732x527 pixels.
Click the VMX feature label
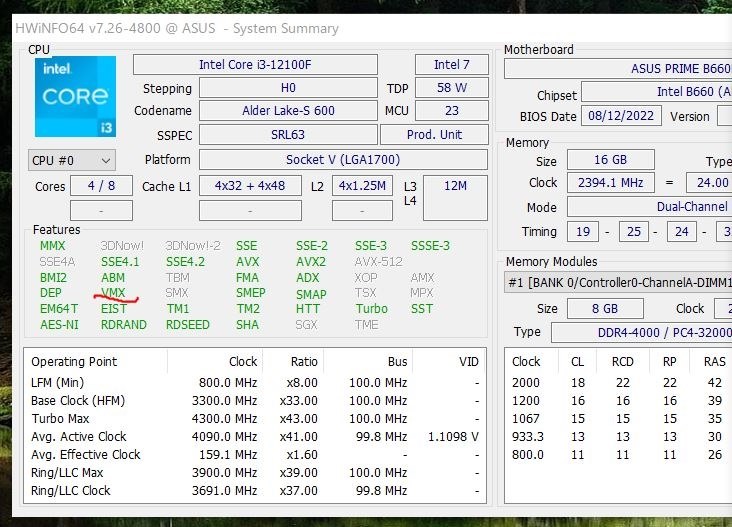click(x=113, y=293)
